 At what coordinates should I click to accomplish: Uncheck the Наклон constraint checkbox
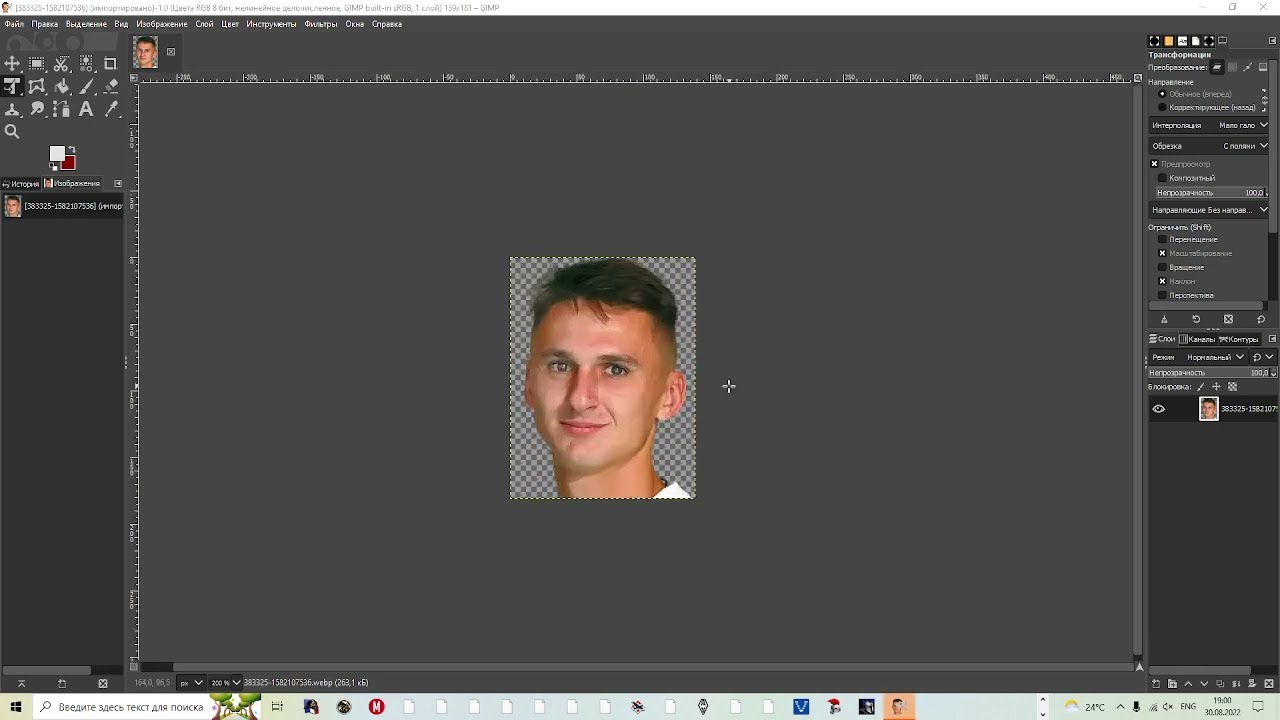coord(1162,281)
